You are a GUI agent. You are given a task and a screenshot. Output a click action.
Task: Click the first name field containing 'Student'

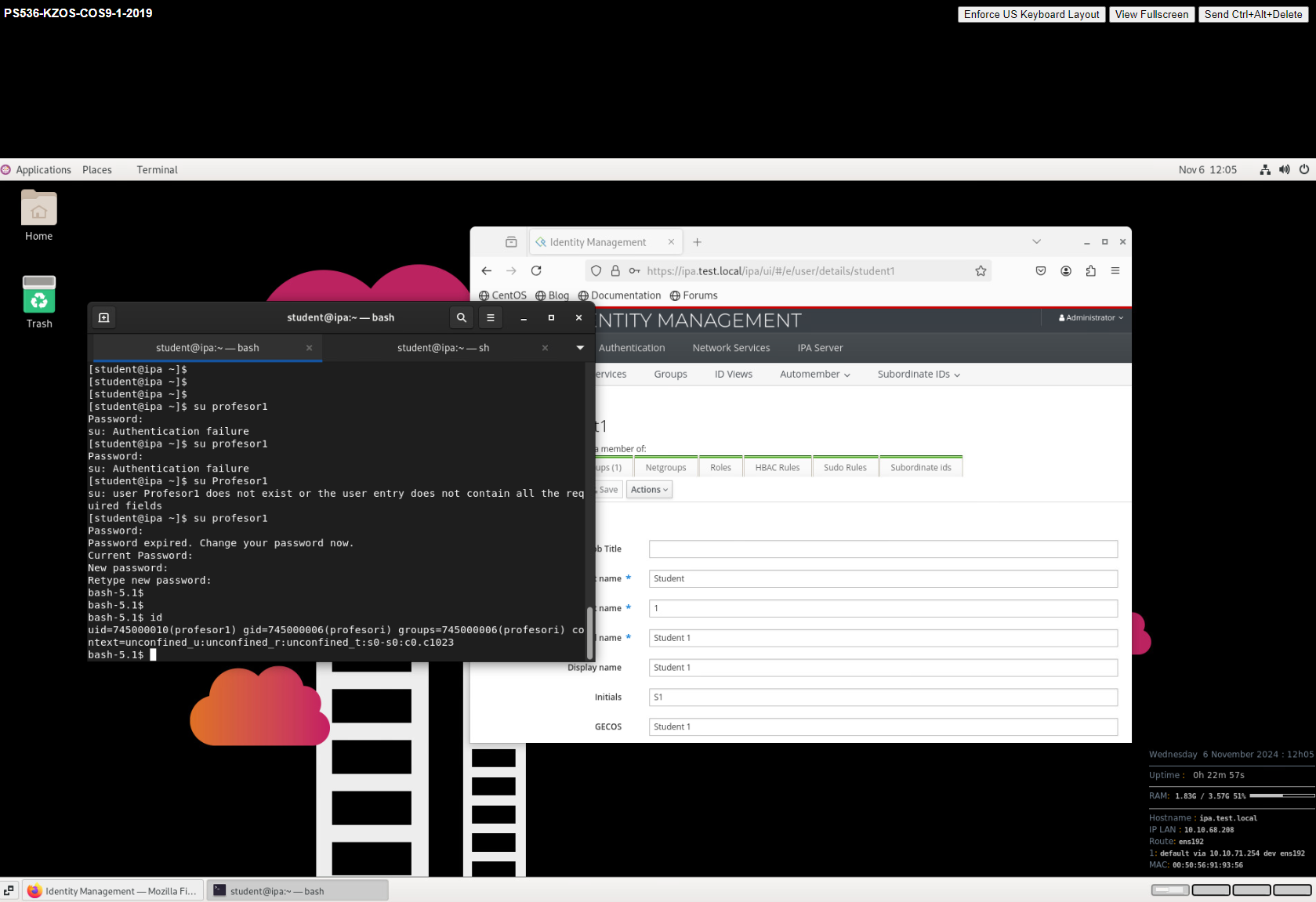pos(883,578)
